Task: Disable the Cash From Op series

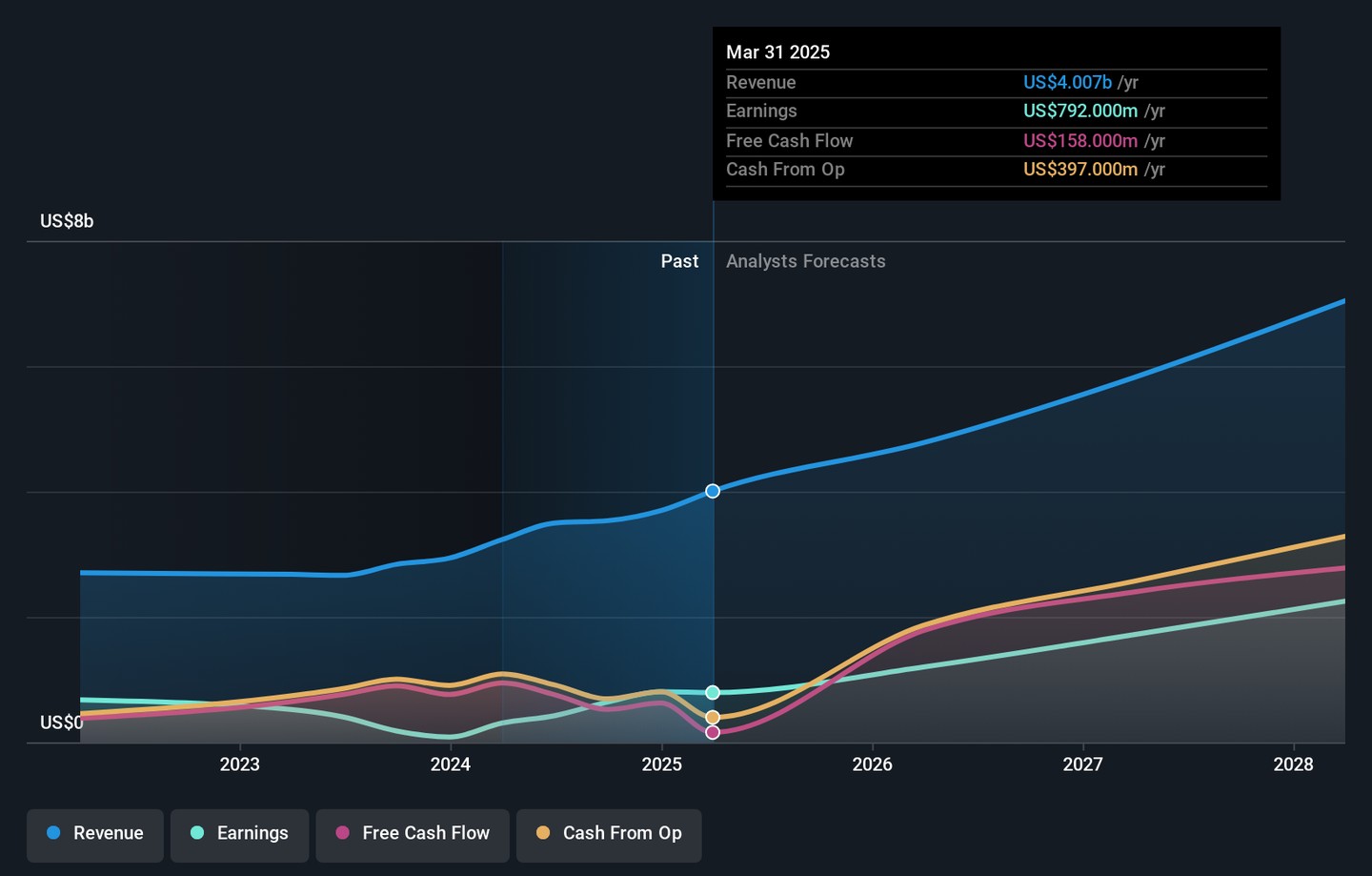Action: (x=609, y=834)
